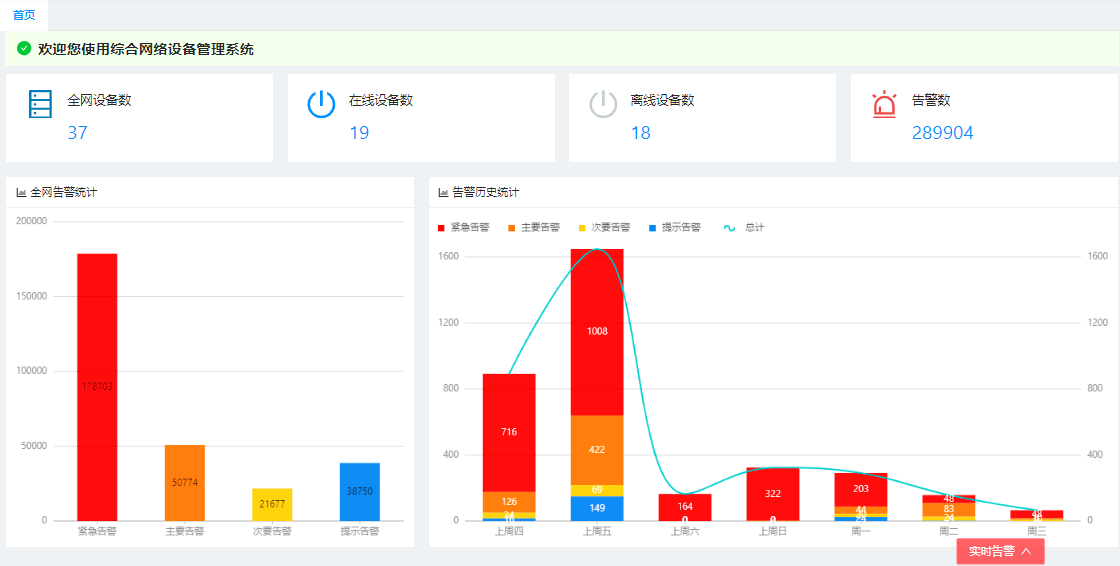Click the green check icon in welcome banner

tap(24, 49)
